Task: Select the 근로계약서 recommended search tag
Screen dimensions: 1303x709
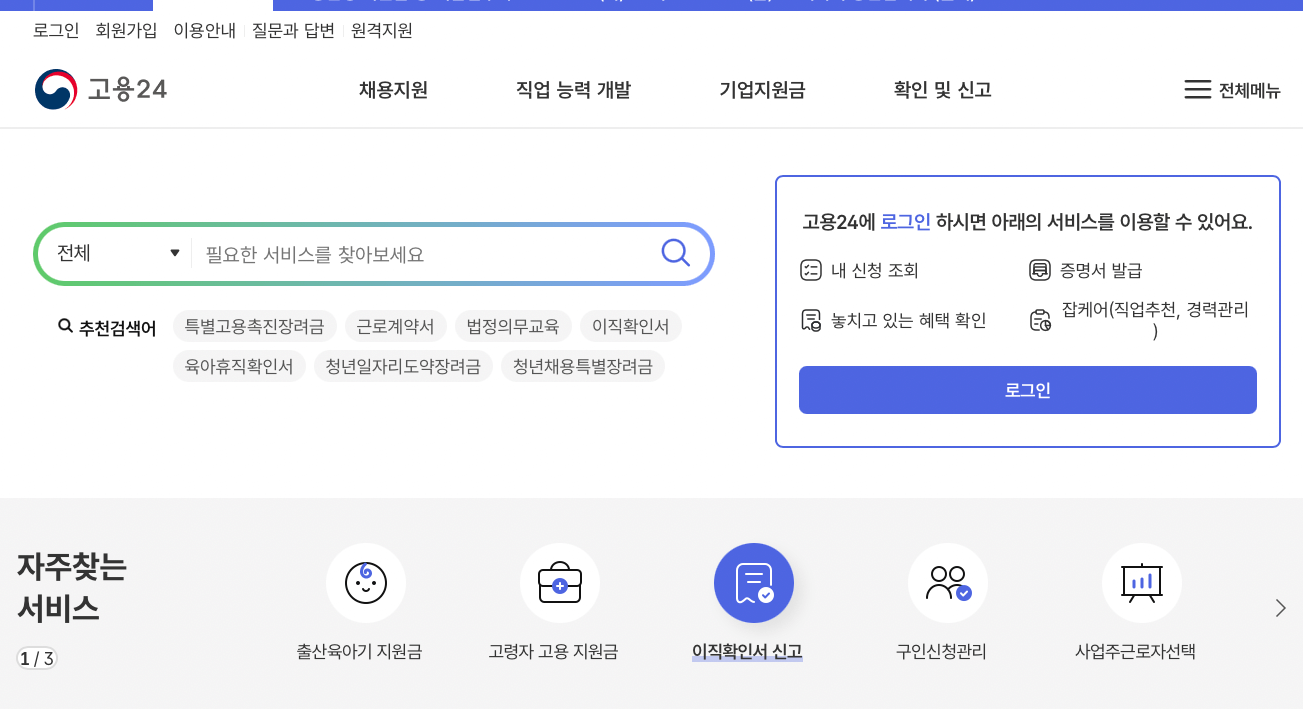Action: pyautogui.click(x=396, y=326)
